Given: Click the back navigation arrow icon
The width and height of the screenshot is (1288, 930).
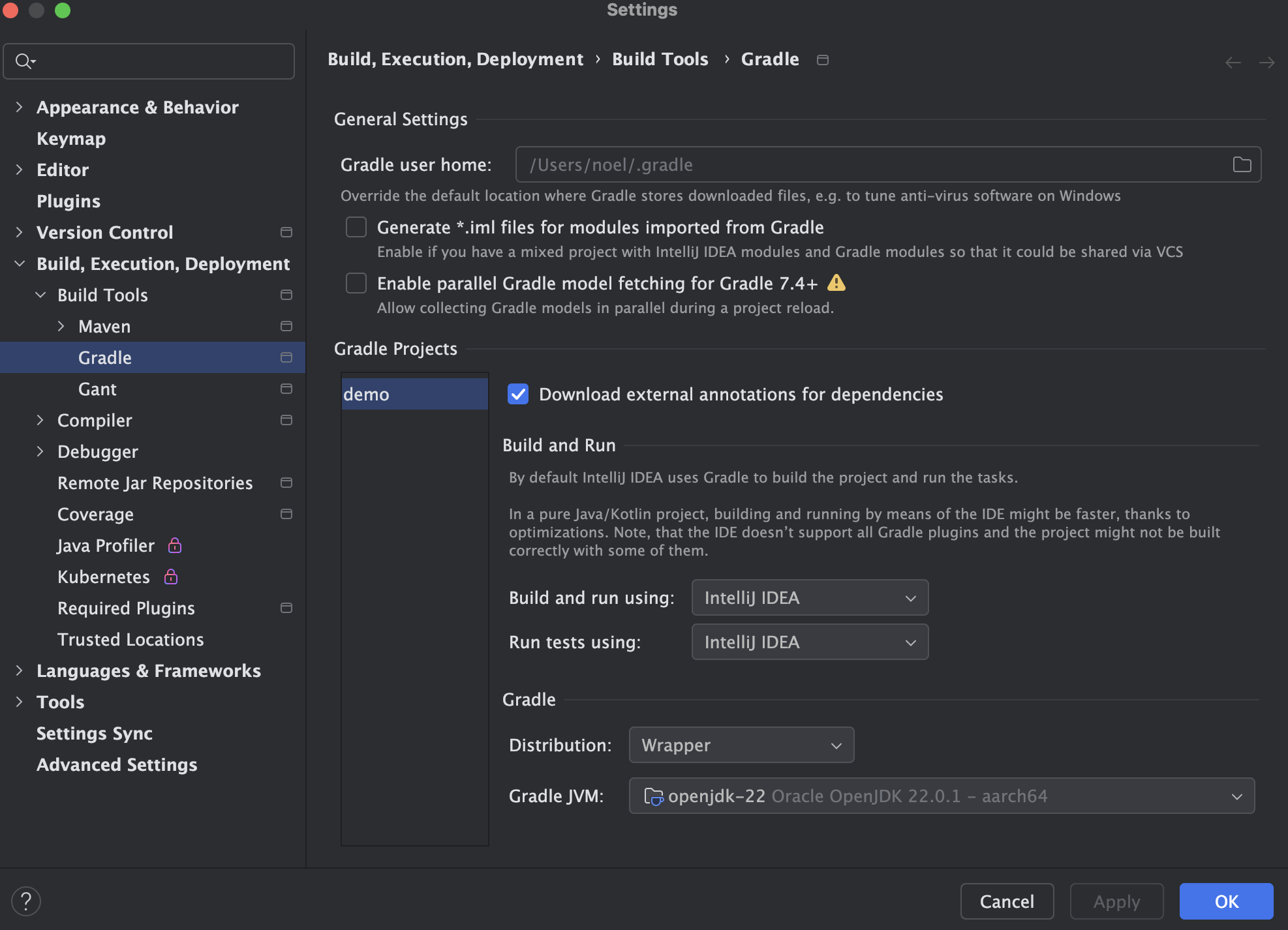Looking at the screenshot, I should [1233, 63].
